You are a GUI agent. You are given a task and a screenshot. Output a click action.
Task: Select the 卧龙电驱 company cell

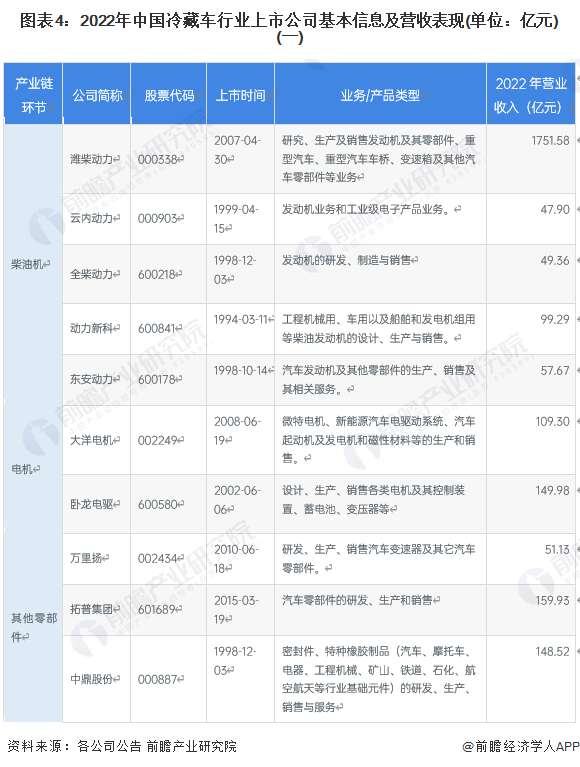click(x=94, y=504)
